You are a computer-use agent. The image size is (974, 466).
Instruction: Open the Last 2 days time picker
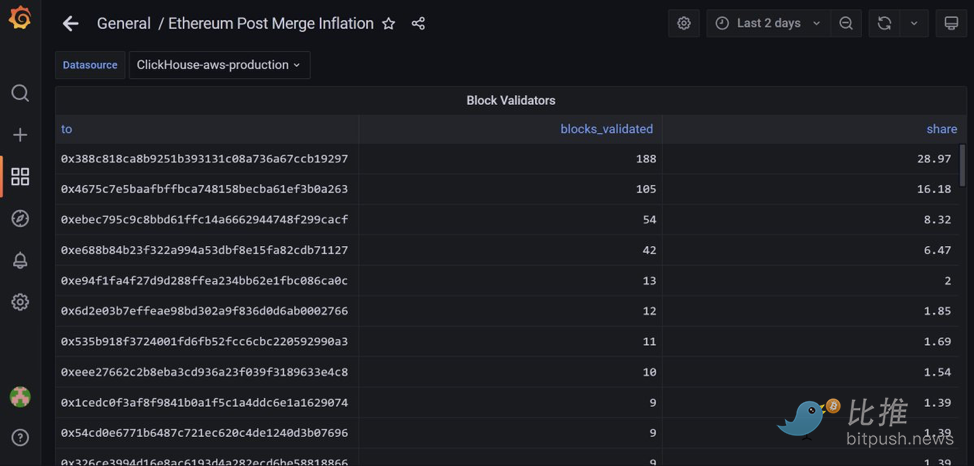(x=768, y=23)
